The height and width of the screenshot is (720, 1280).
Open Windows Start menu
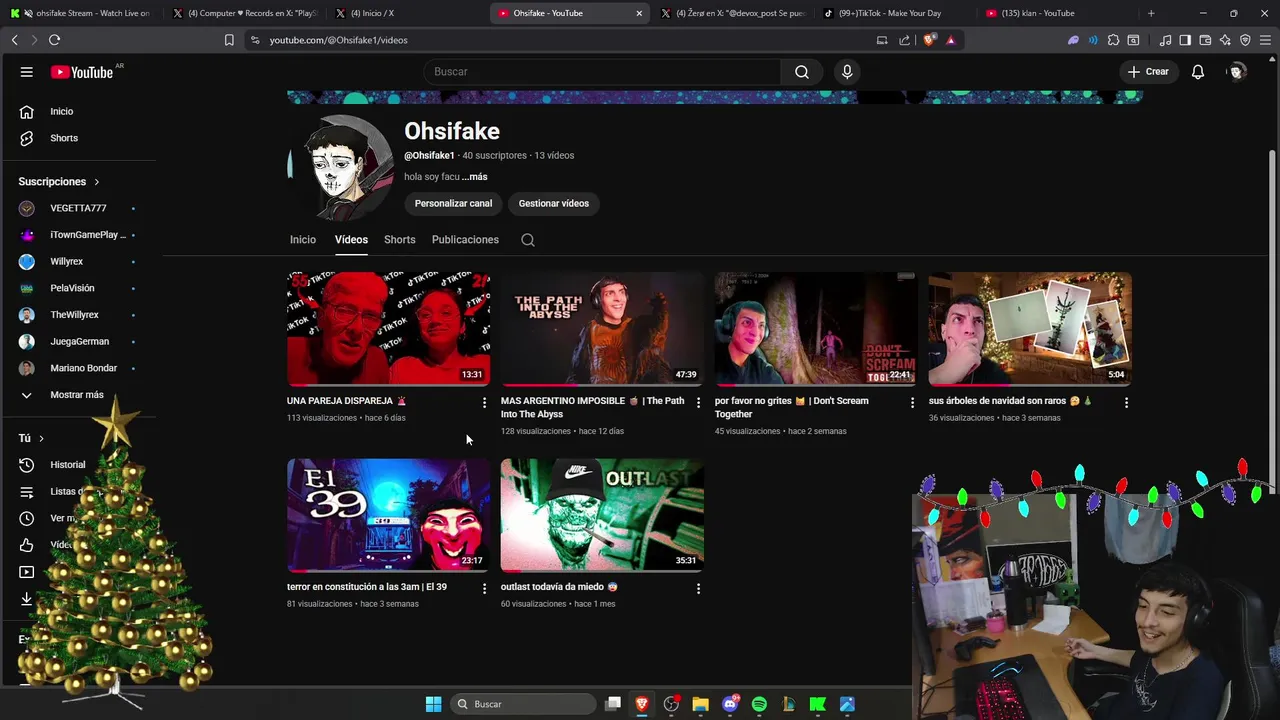[433, 704]
